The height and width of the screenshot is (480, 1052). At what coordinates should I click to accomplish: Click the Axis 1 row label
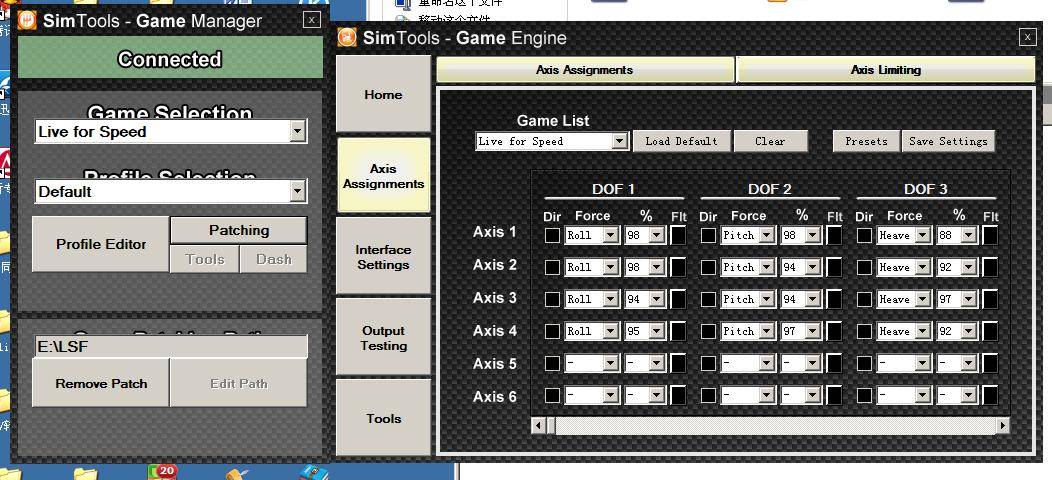point(494,232)
